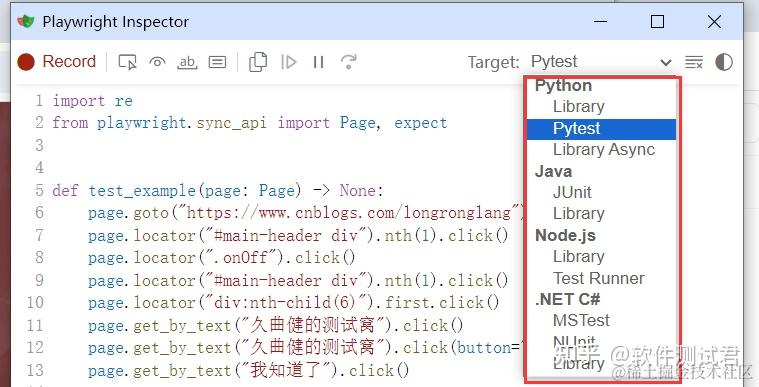This screenshot has width=759, height=387.
Task: Close the Playwright Inspector window
Action: 714,21
